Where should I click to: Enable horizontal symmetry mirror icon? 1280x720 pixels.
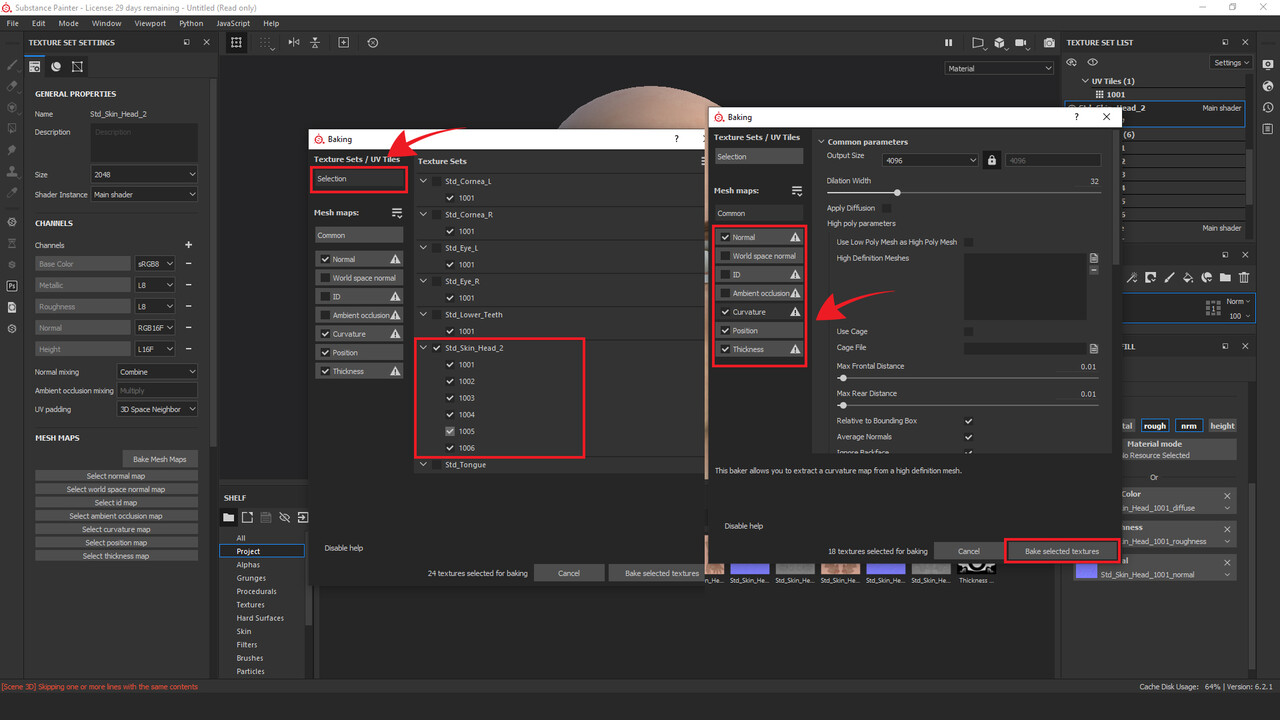click(293, 43)
